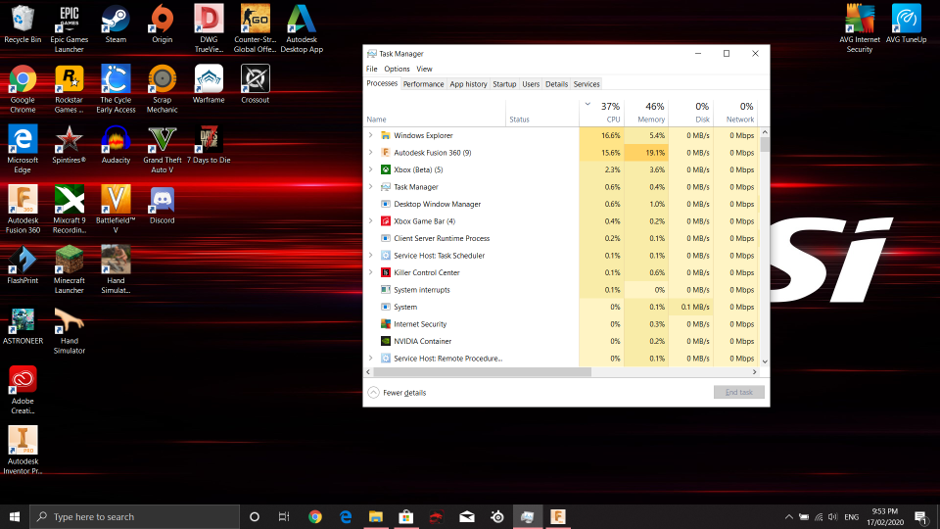Sort processes by Disk column header
This screenshot has width=940, height=529.
click(x=691, y=112)
